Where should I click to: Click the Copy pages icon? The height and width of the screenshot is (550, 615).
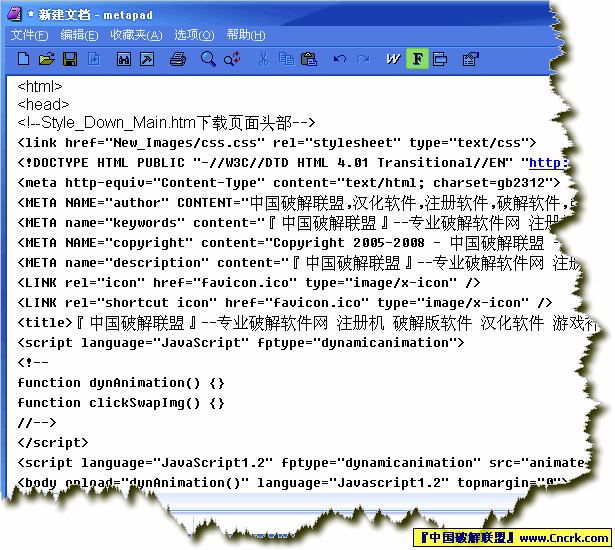(286, 59)
